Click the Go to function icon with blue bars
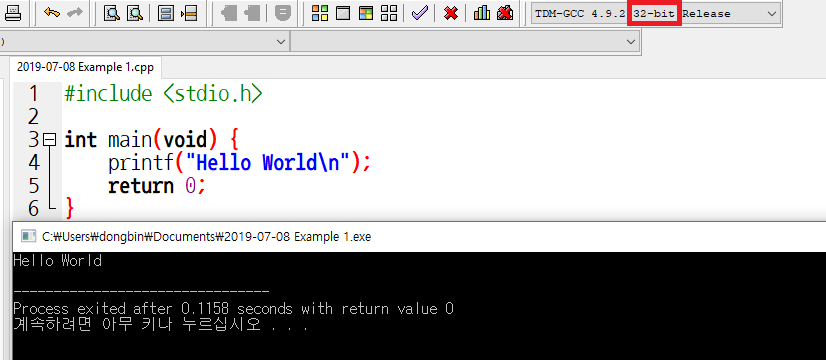The image size is (826, 360). [166, 13]
